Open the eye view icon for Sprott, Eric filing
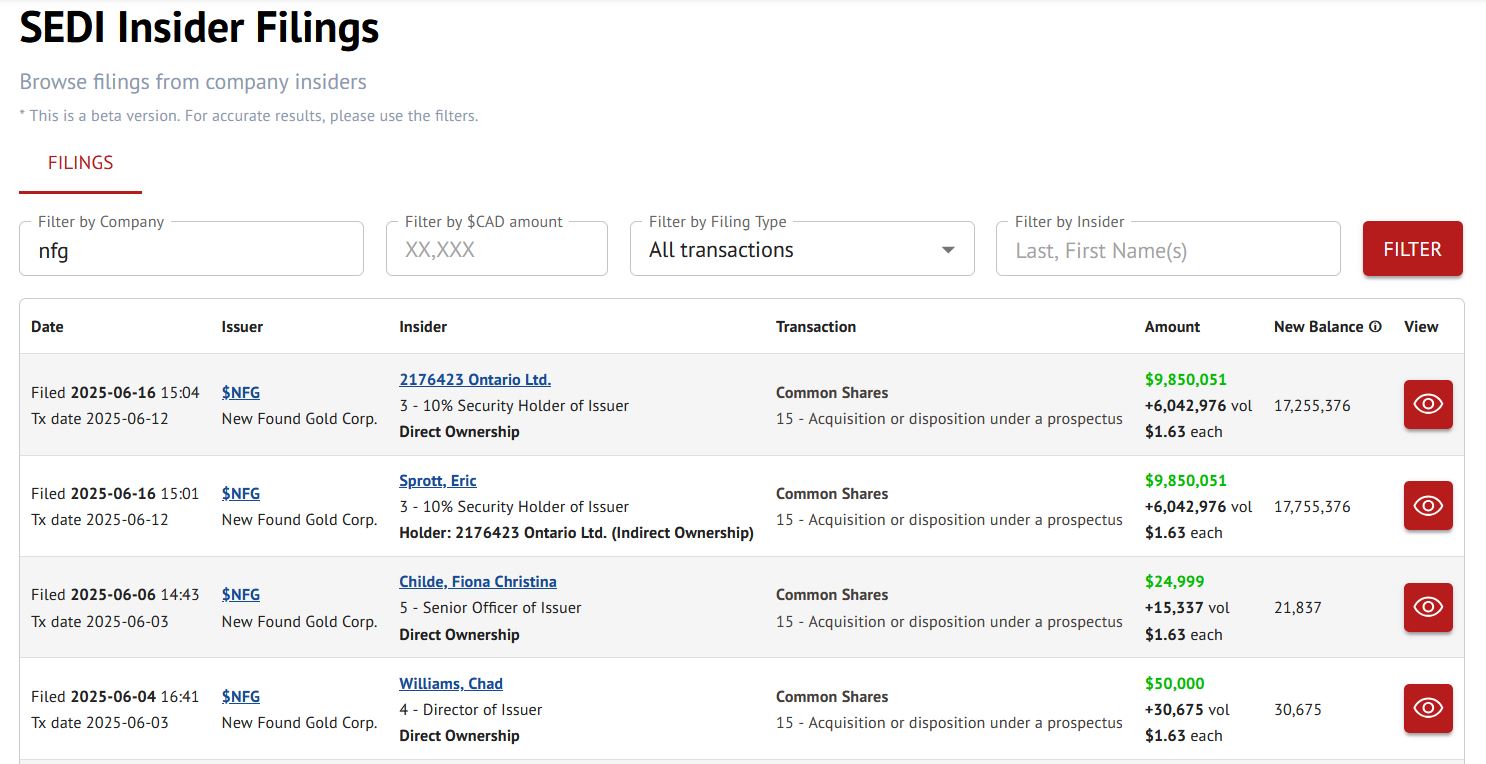The width and height of the screenshot is (1486, 764). [1427, 506]
